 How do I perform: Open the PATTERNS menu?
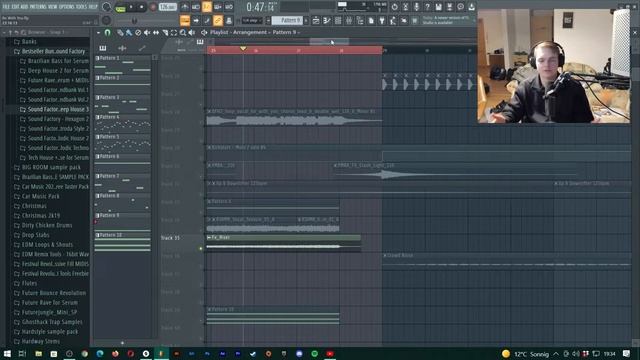pyautogui.click(x=38, y=7)
